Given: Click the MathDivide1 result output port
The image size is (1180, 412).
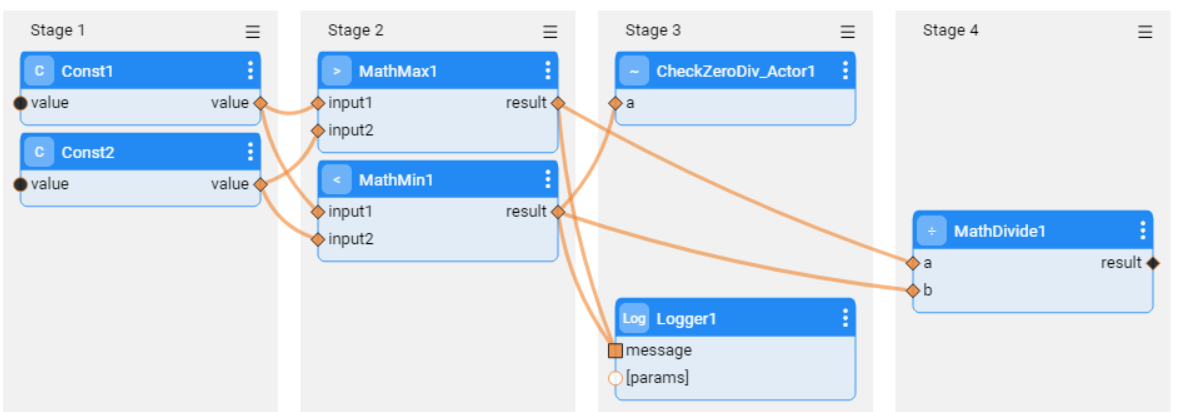Looking at the screenshot, I should click(1152, 263).
